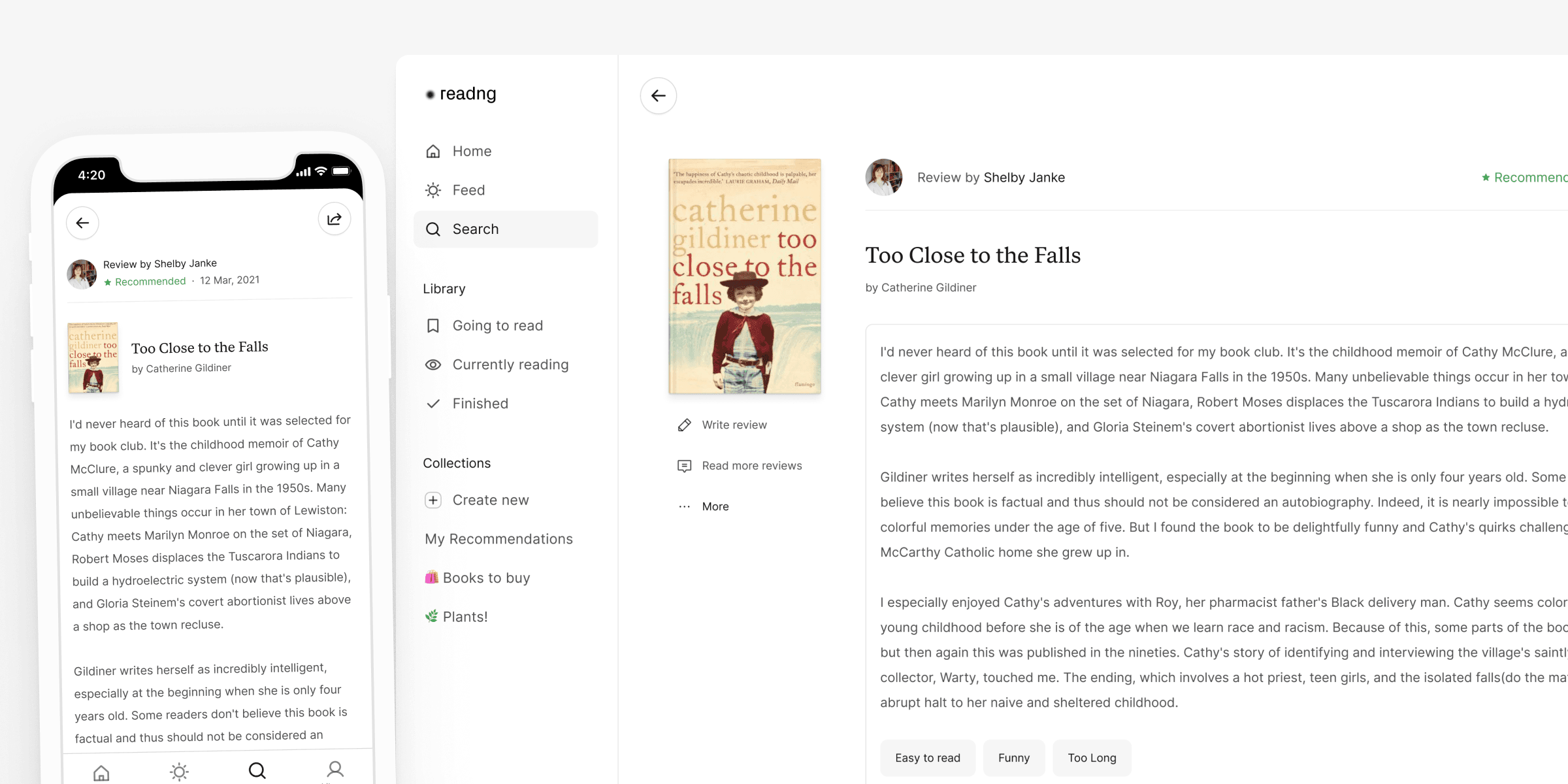Click the pencil Write review icon
The image size is (1568, 784).
[x=684, y=425]
